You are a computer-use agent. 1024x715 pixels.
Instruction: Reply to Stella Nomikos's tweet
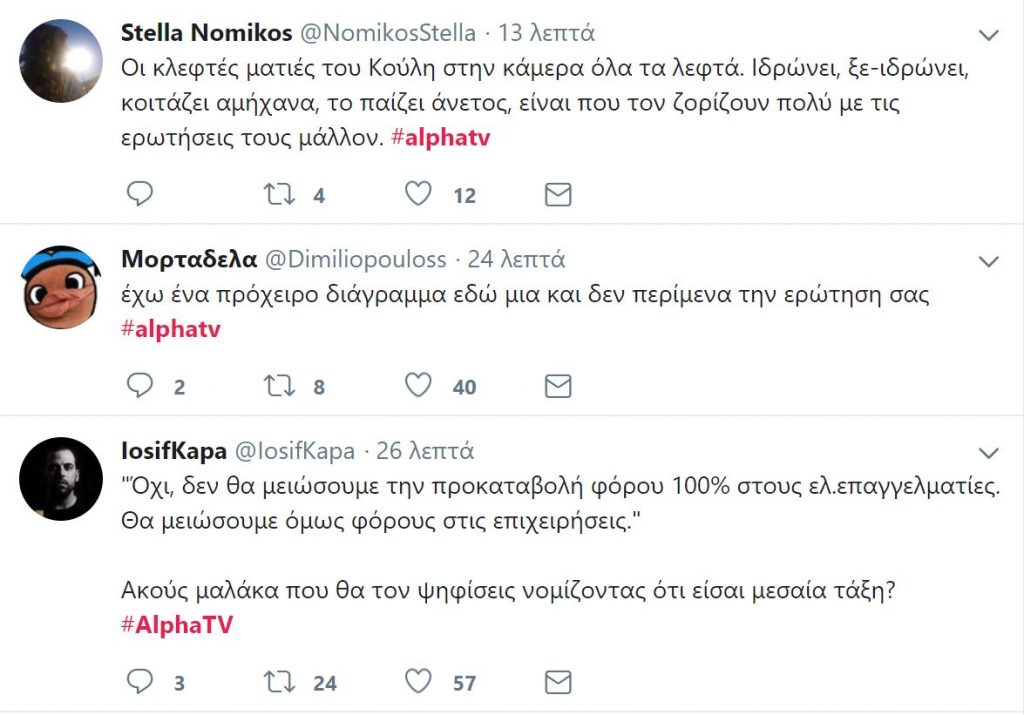tap(140, 195)
